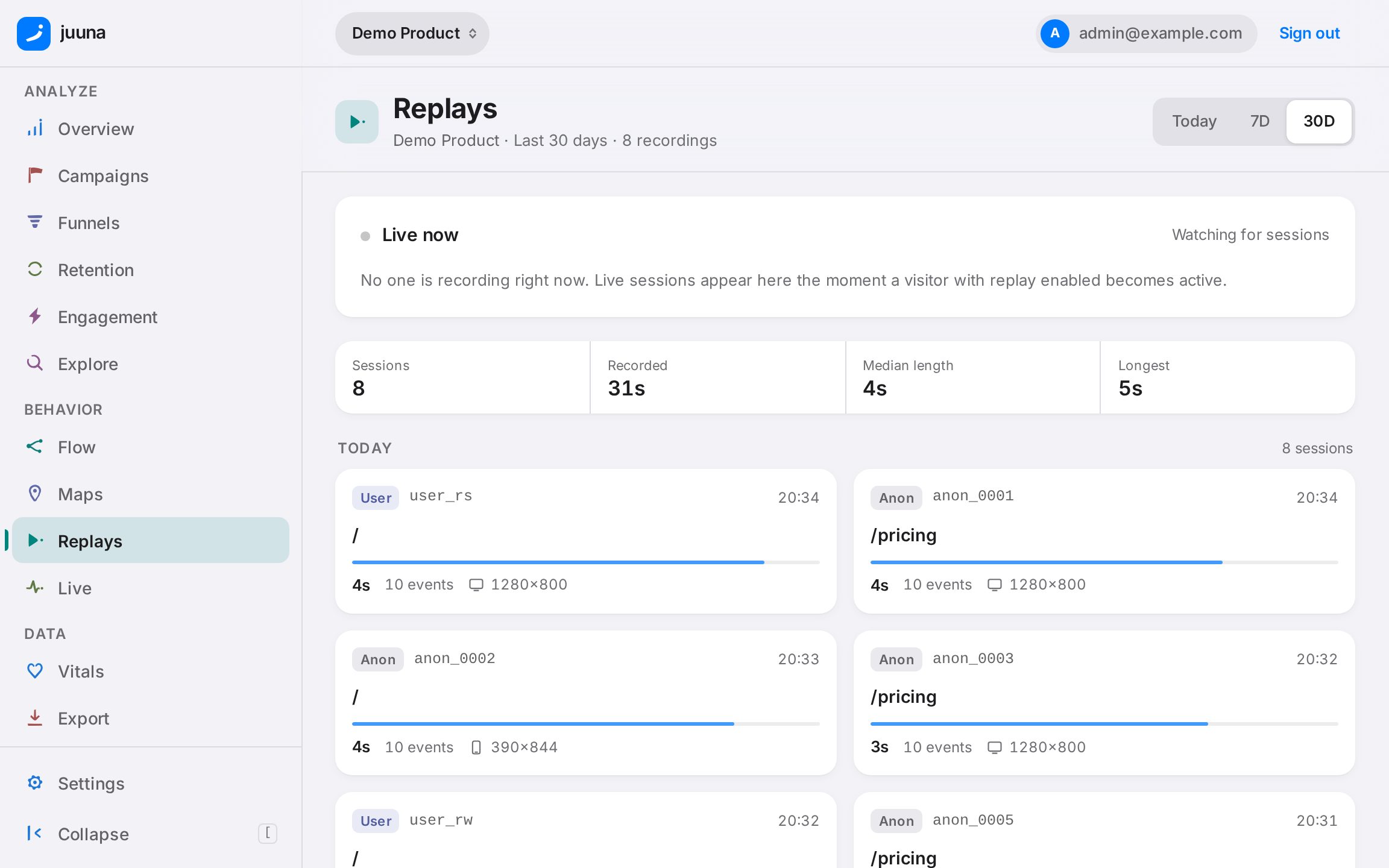Screen dimensions: 1389x868
Task: Click the Collapse sidebar arrow icon
Action: click(35, 834)
